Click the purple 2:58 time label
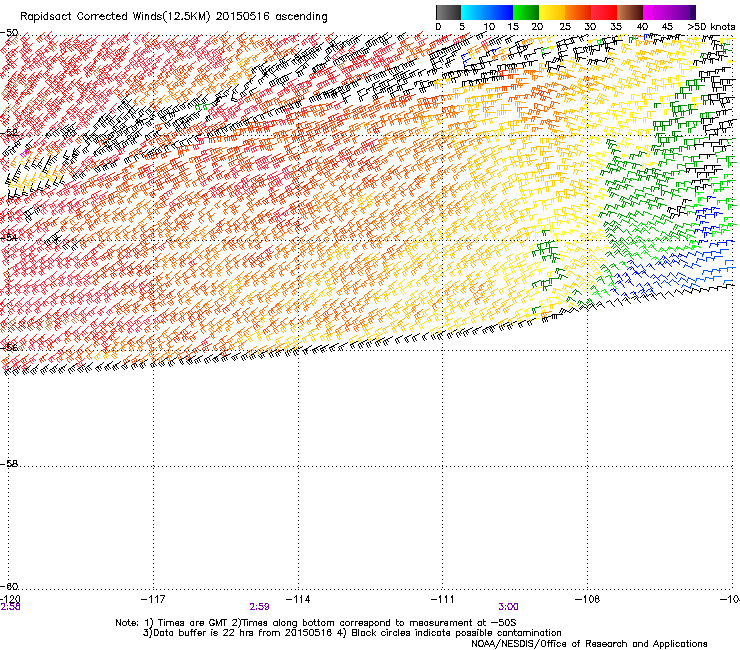 tap(10, 607)
